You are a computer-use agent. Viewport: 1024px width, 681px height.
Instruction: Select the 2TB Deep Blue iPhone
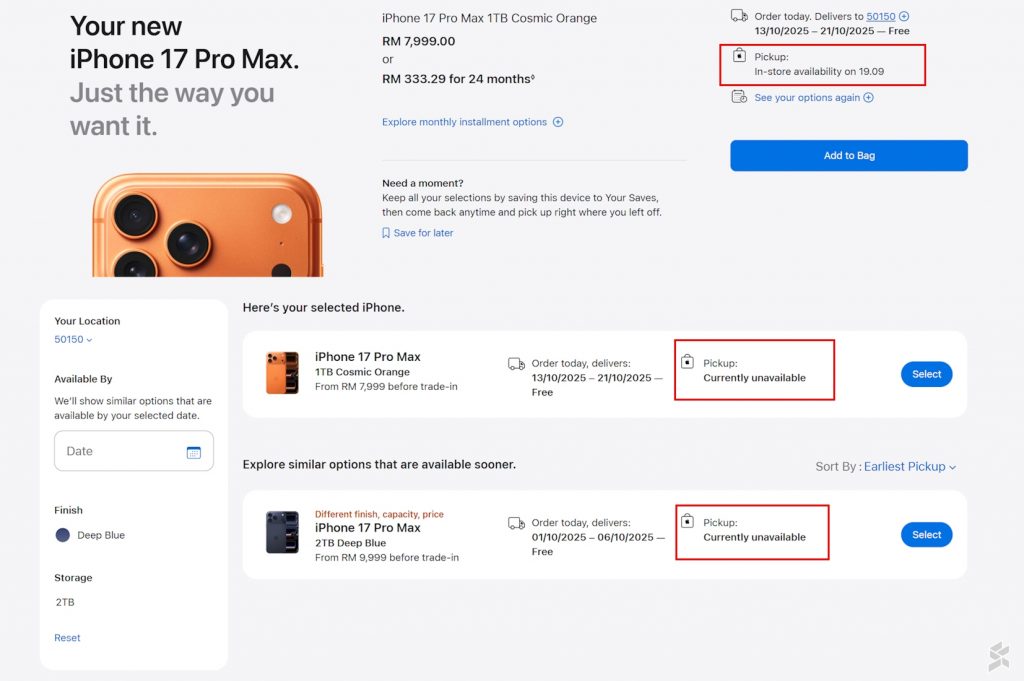(926, 535)
